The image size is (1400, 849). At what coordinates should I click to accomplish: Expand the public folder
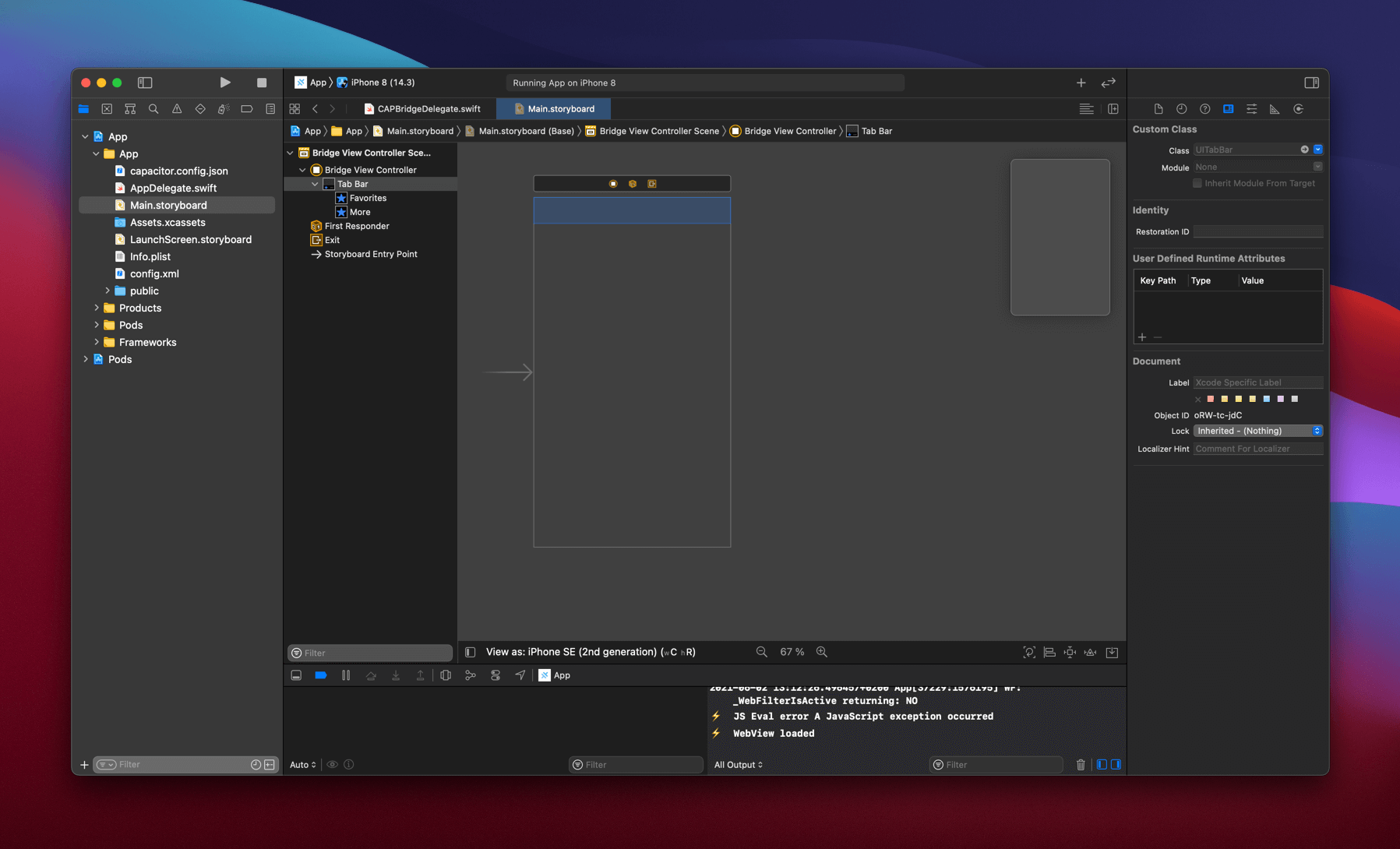point(108,291)
